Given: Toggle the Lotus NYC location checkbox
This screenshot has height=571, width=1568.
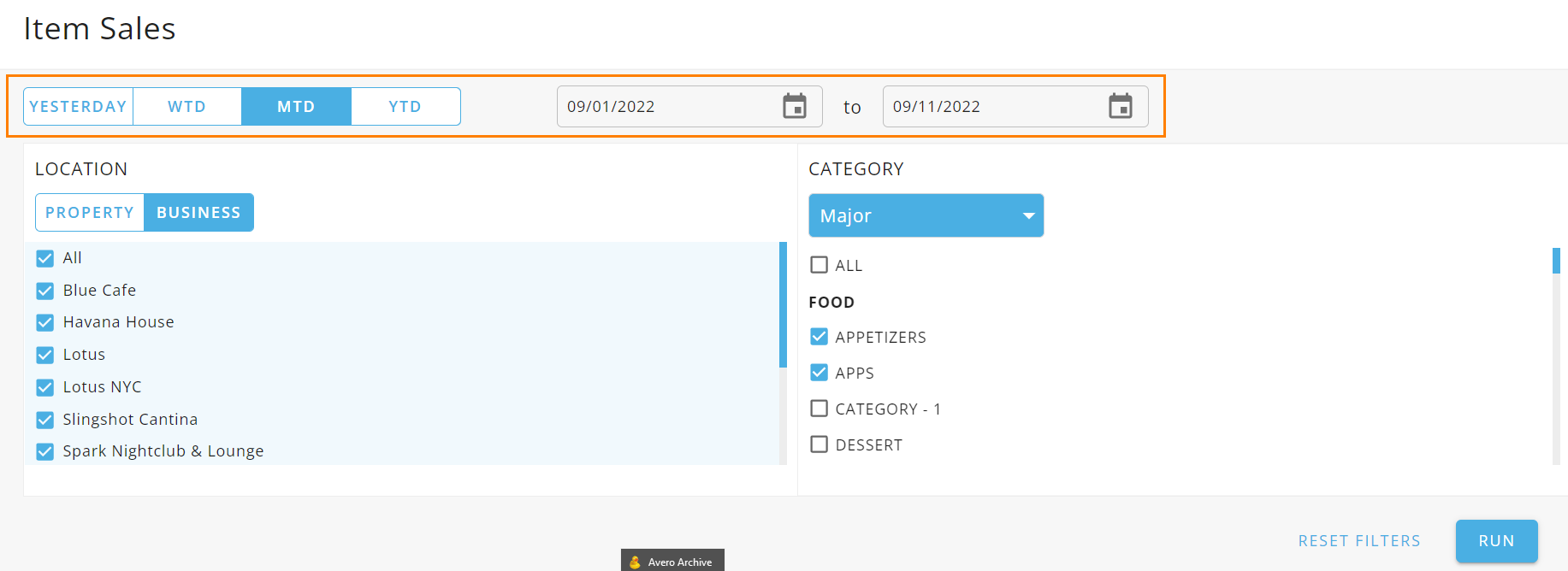Looking at the screenshot, I should pyautogui.click(x=45, y=387).
